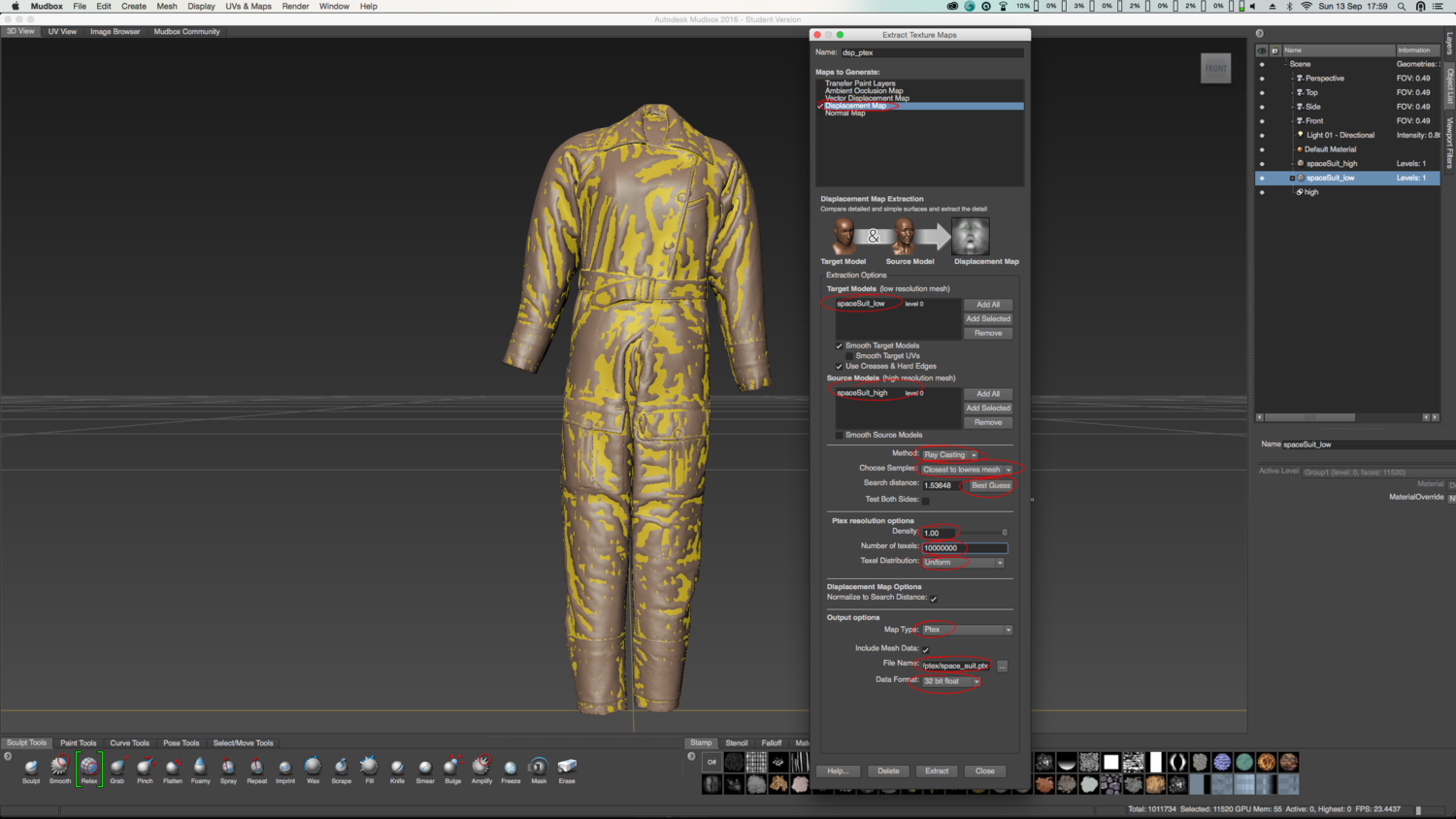Expand the Data Format dropdown

(951, 681)
